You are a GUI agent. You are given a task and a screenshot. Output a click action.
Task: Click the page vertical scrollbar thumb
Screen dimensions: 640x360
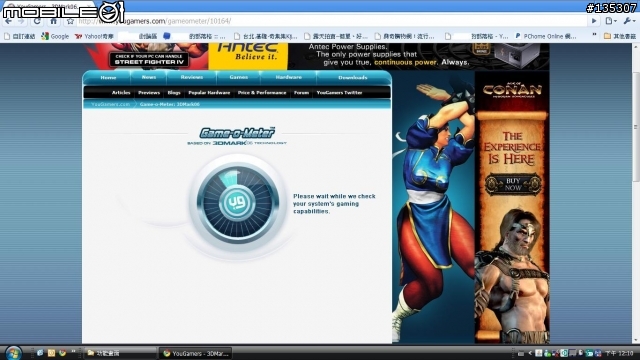[636, 127]
